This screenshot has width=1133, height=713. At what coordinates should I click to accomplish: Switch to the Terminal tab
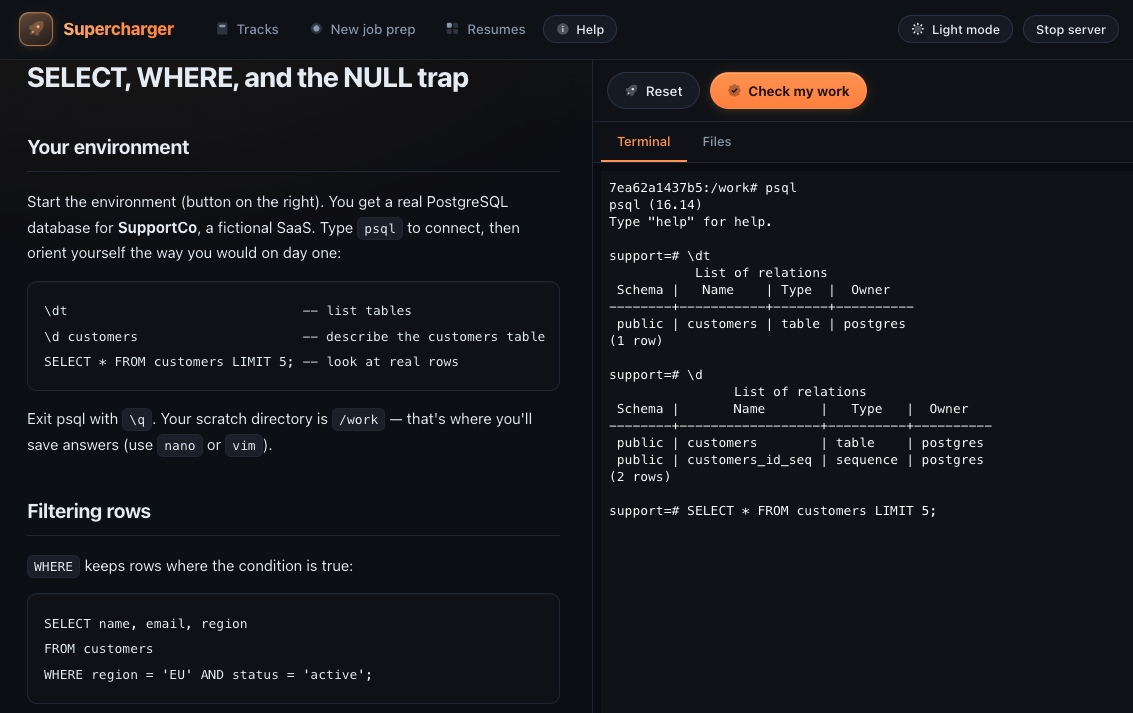click(644, 142)
